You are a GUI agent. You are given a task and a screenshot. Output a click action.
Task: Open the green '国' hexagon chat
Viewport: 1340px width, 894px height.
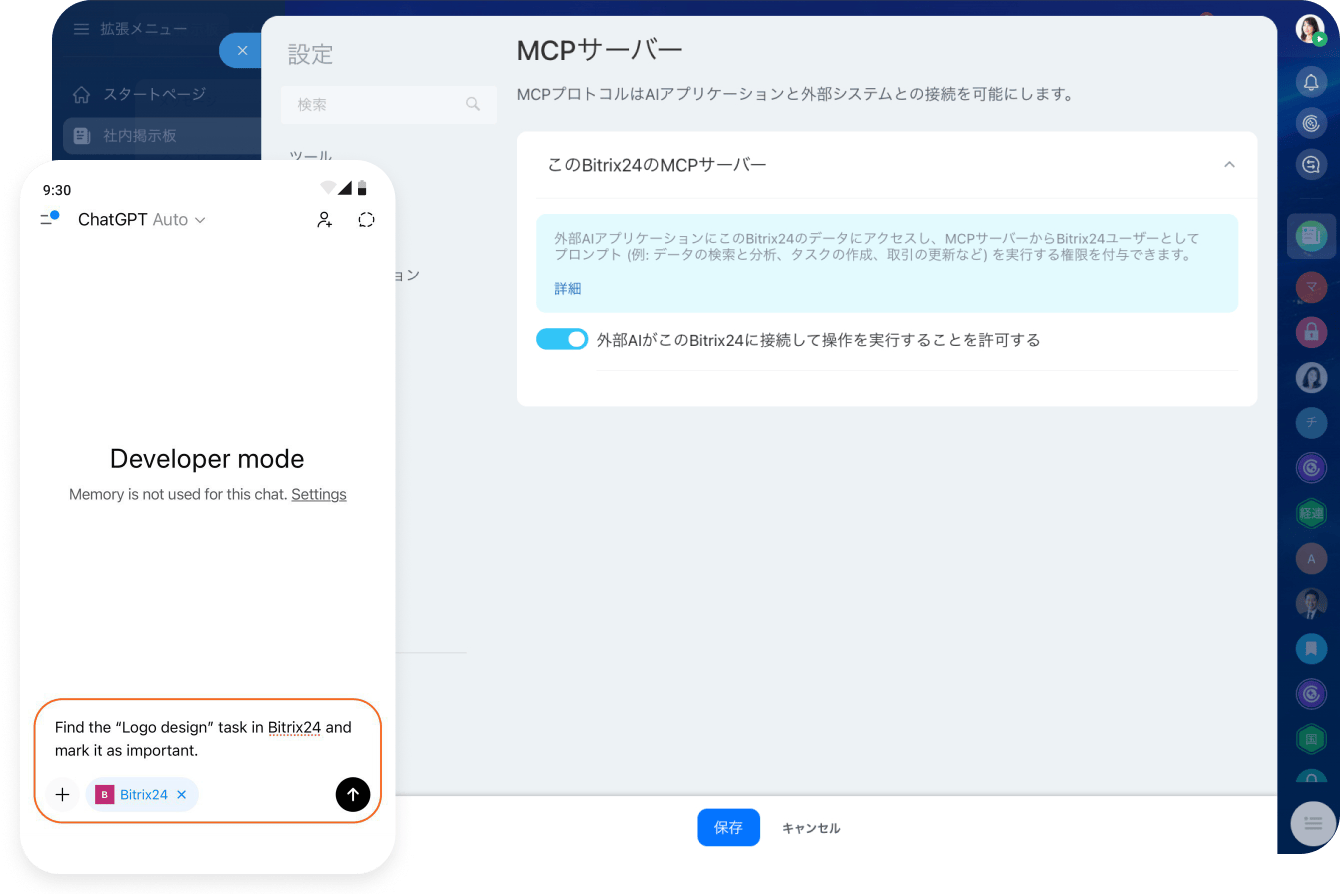1311,739
